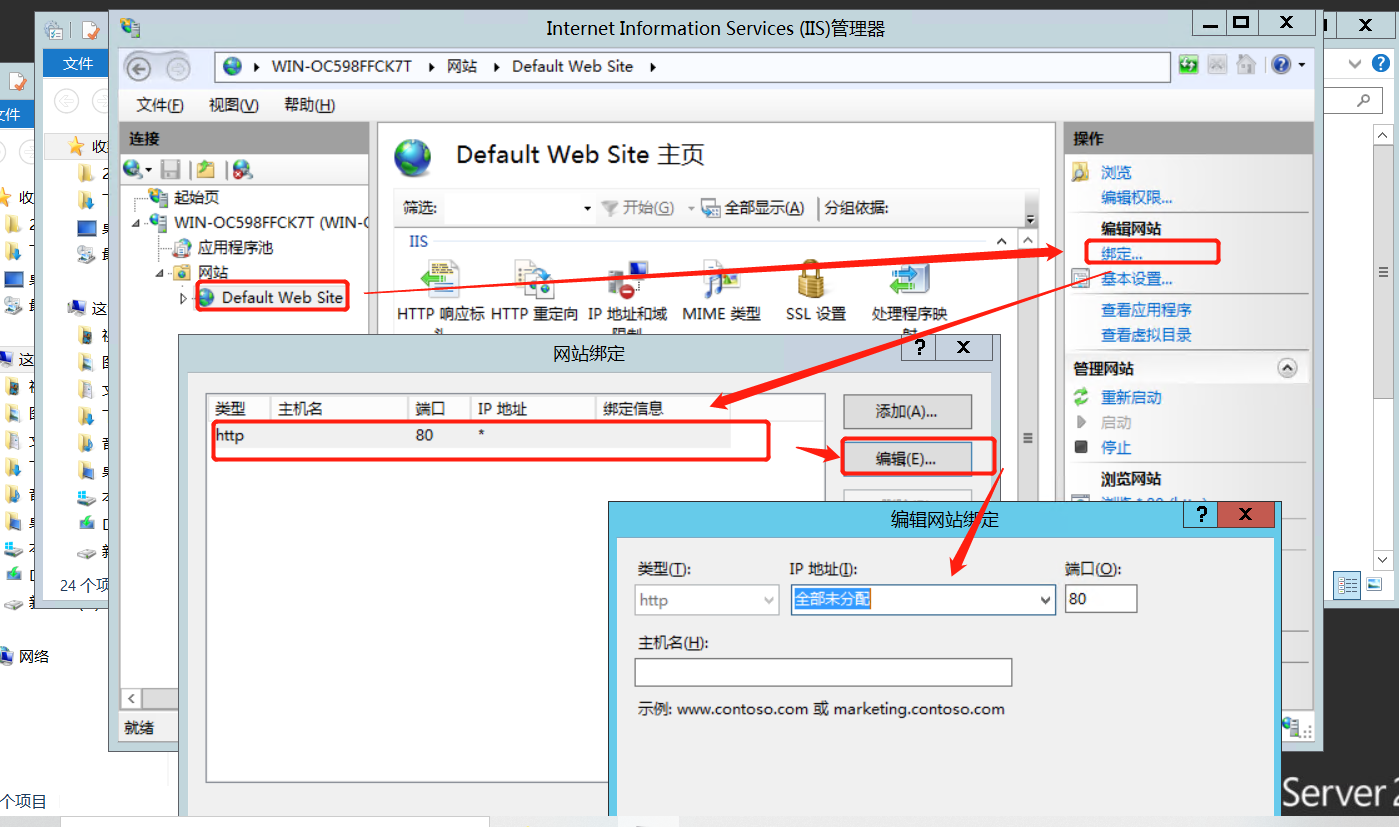Click the 绑定信息 column header

coord(664,408)
